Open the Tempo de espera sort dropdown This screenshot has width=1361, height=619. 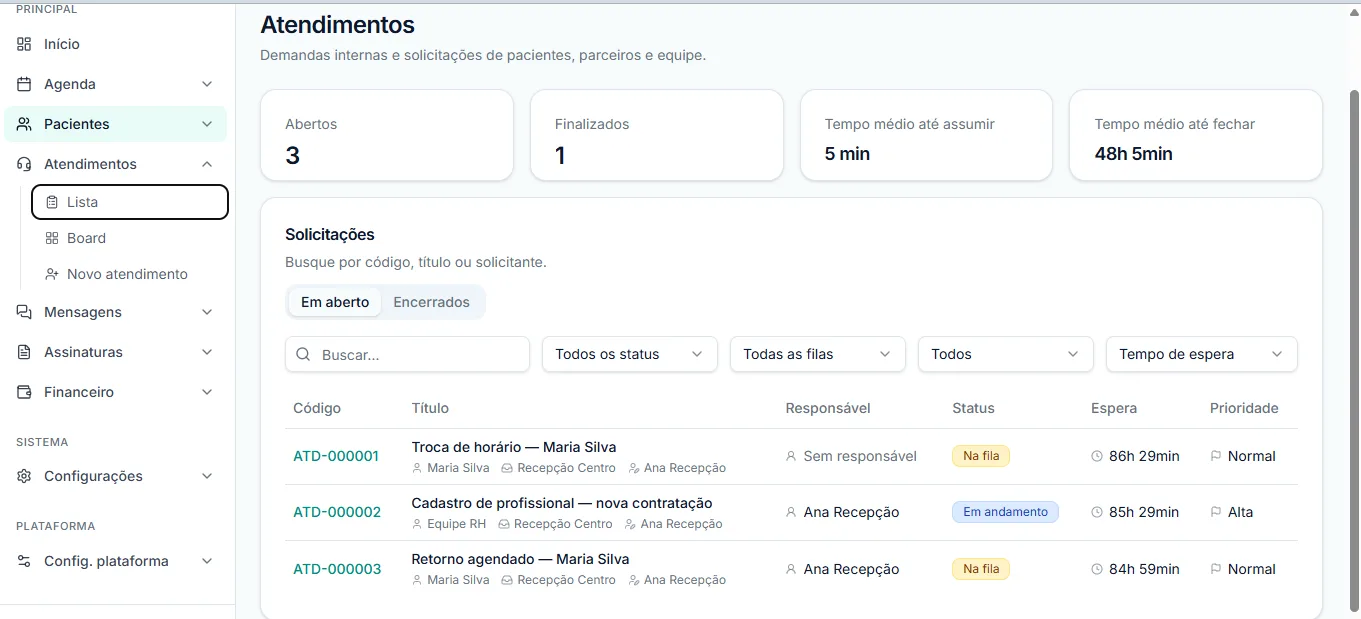(1202, 354)
